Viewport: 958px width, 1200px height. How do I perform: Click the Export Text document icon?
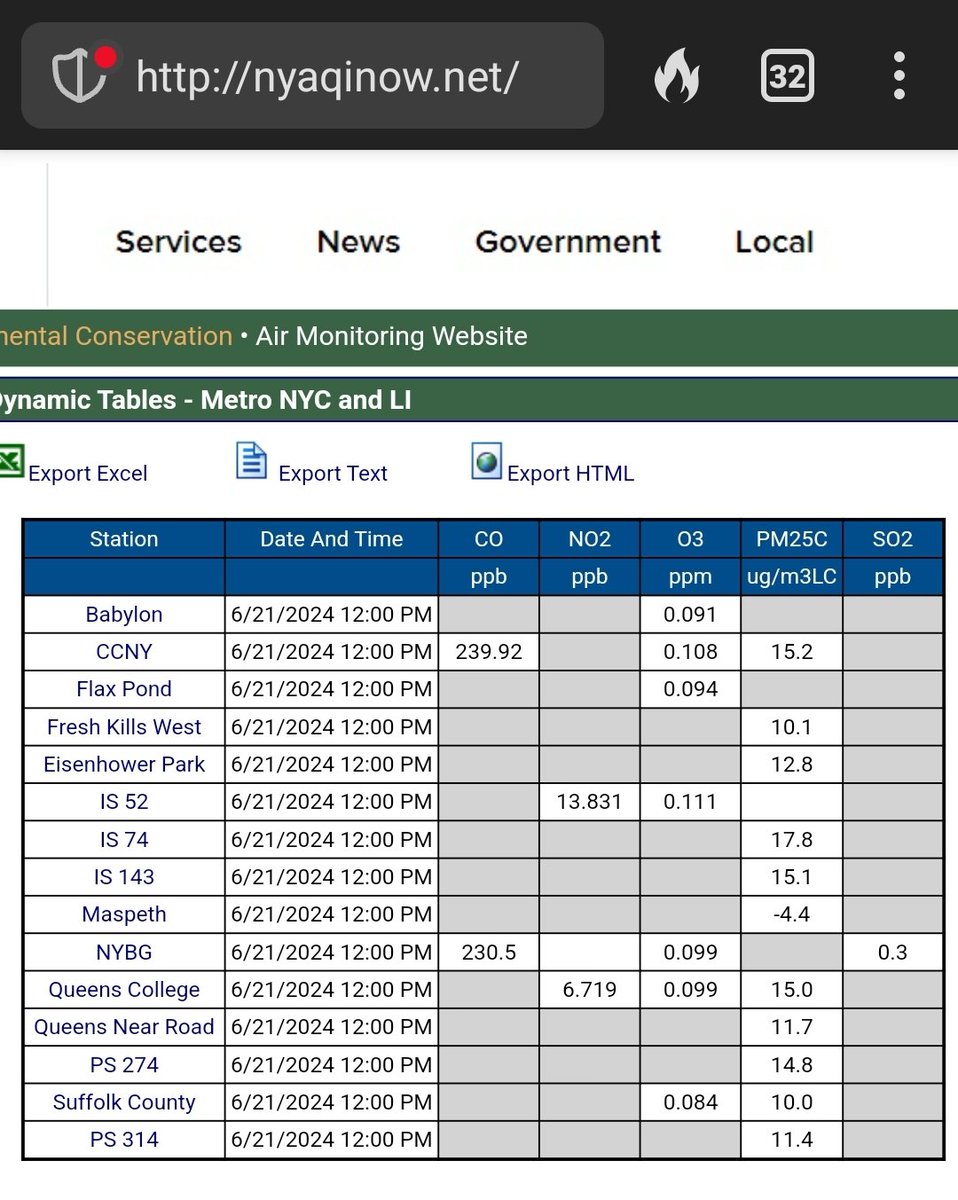pyautogui.click(x=251, y=461)
